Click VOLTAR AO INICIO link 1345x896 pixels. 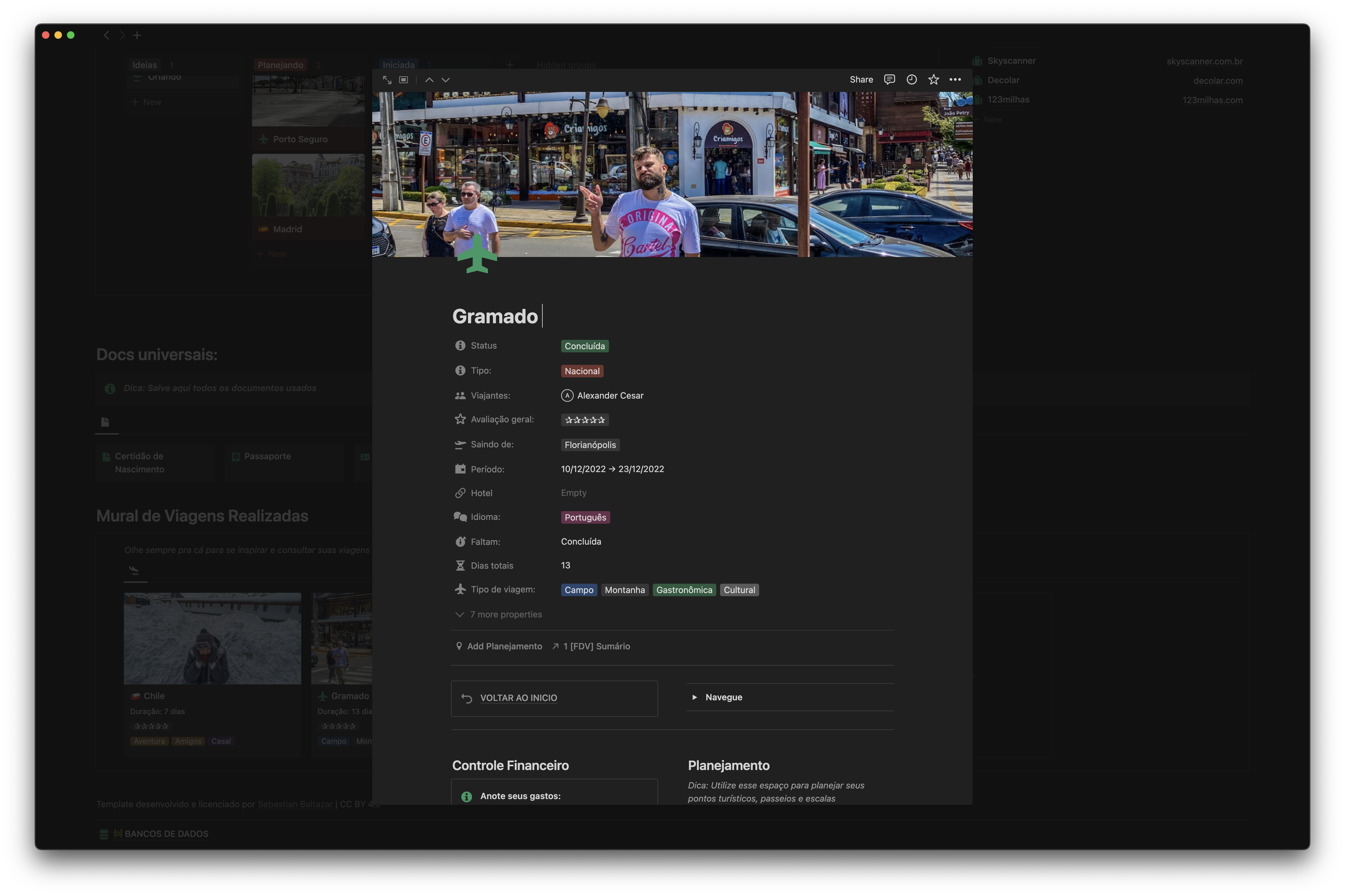pyautogui.click(x=519, y=698)
